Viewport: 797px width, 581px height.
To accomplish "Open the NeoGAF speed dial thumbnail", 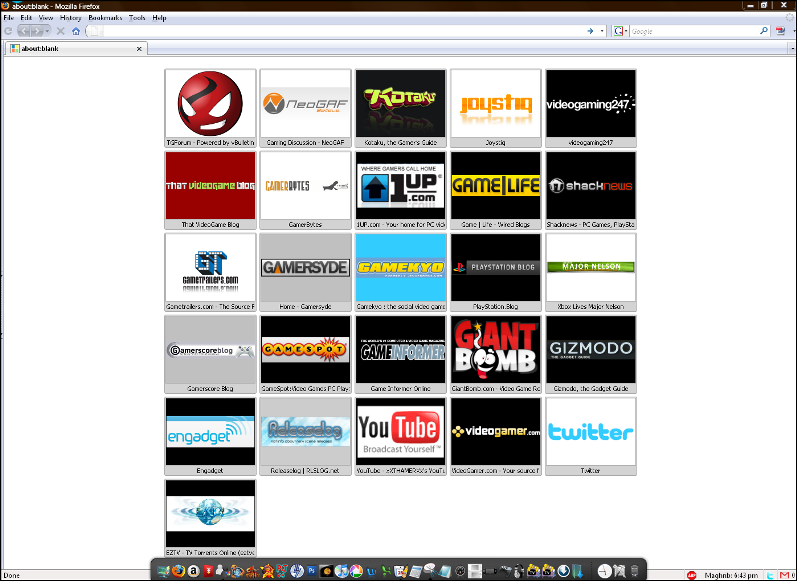I will [305, 108].
